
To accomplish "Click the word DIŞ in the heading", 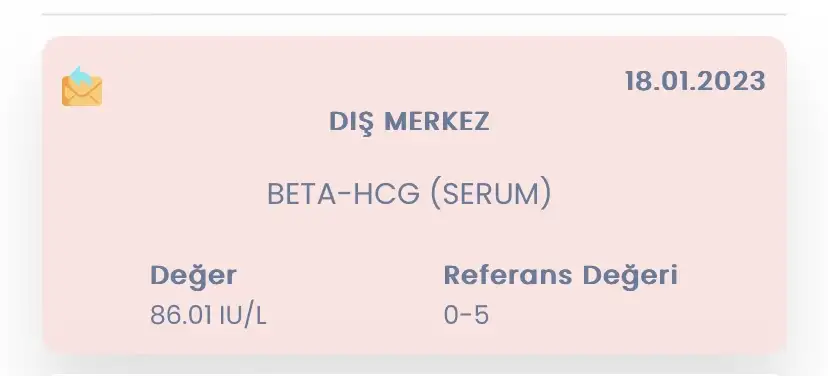I will tap(352, 123).
